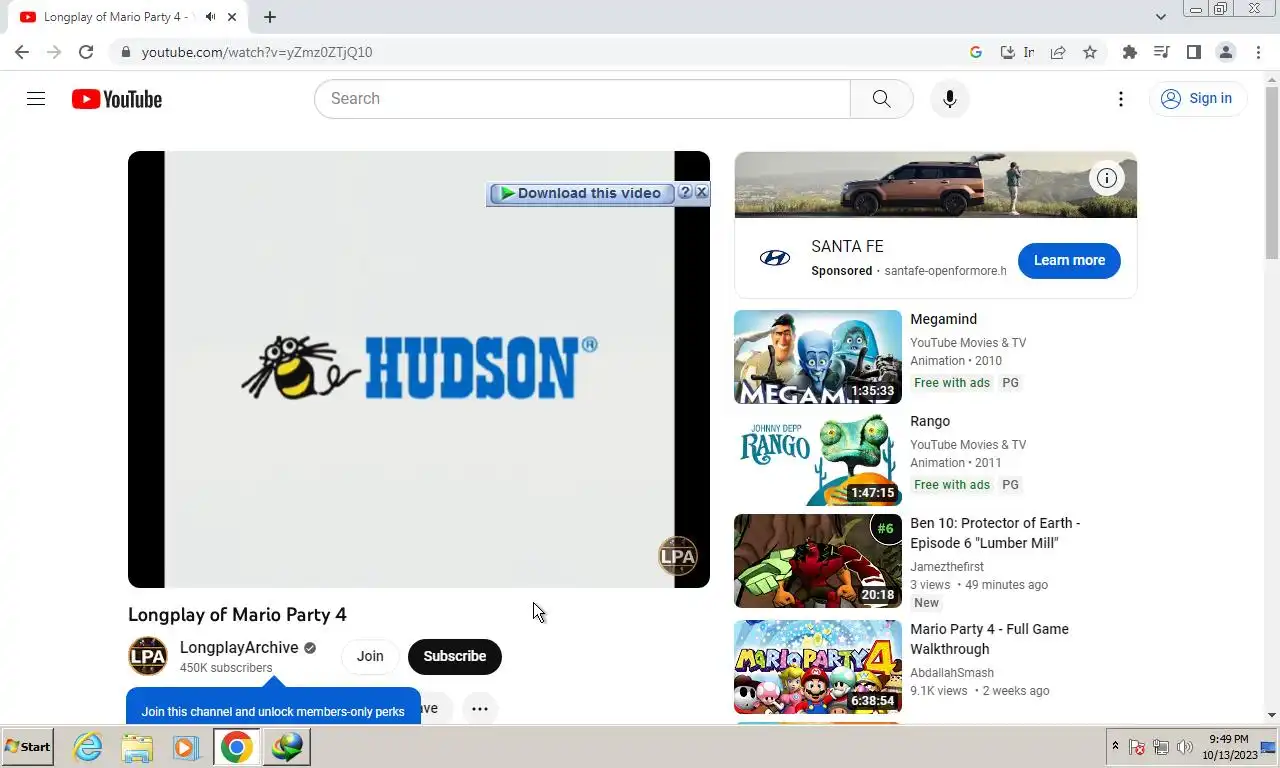The height and width of the screenshot is (768, 1280).
Task: Click Learn more on Santa Fe ad
Action: tap(1069, 260)
